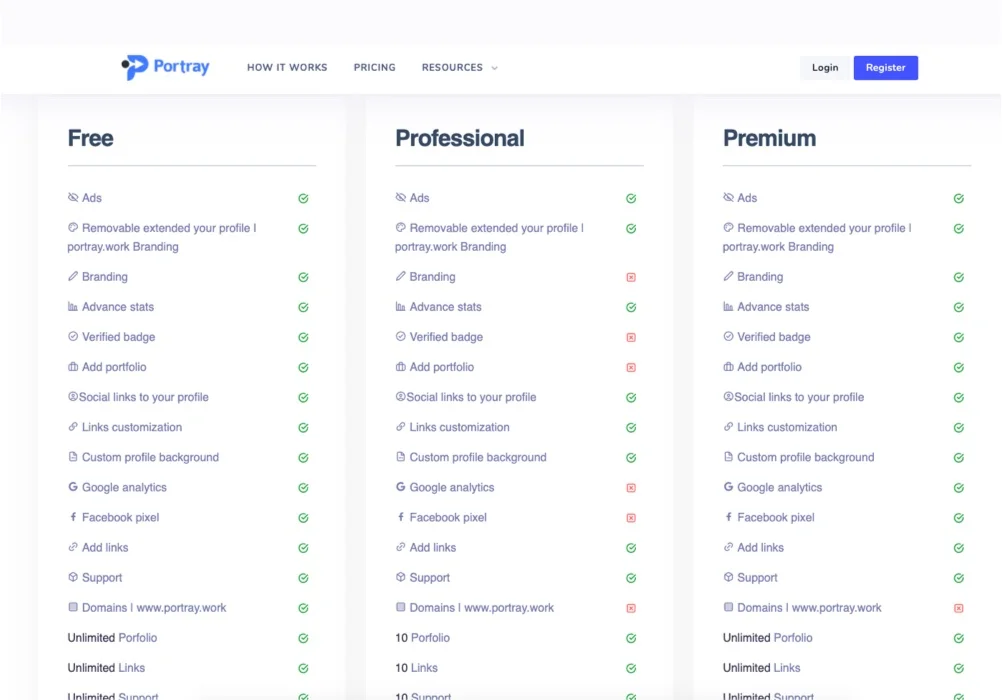
Task: Open the How It Works page
Action: pyautogui.click(x=287, y=68)
